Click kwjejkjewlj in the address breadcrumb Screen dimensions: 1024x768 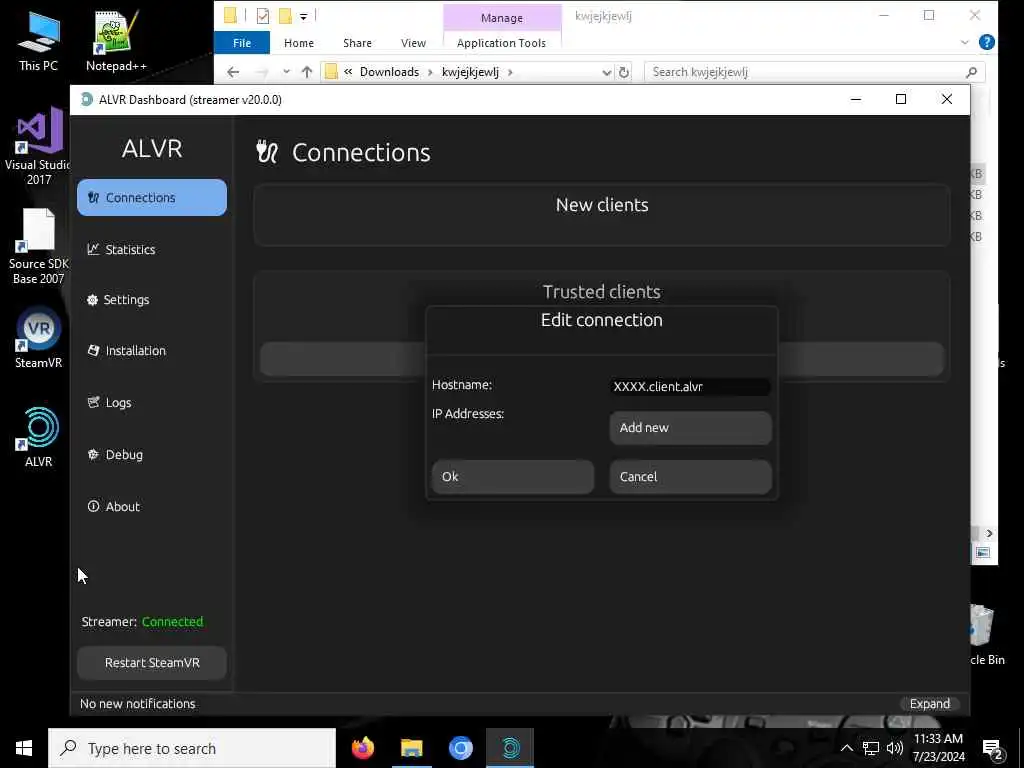coord(470,72)
